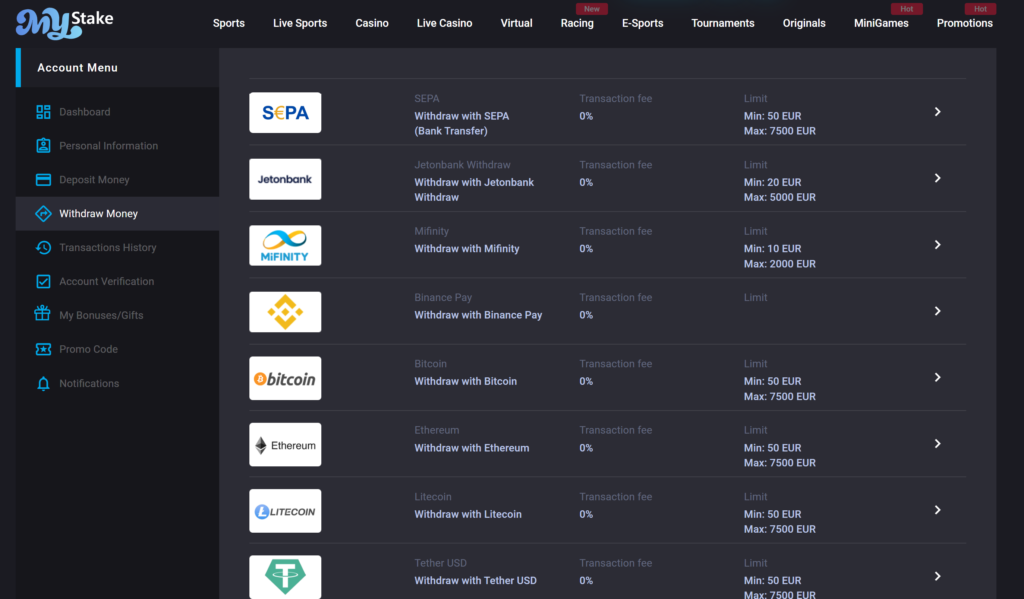Click the 'Max: 2000 EUR' limit text
1024x599 pixels.
780,264
